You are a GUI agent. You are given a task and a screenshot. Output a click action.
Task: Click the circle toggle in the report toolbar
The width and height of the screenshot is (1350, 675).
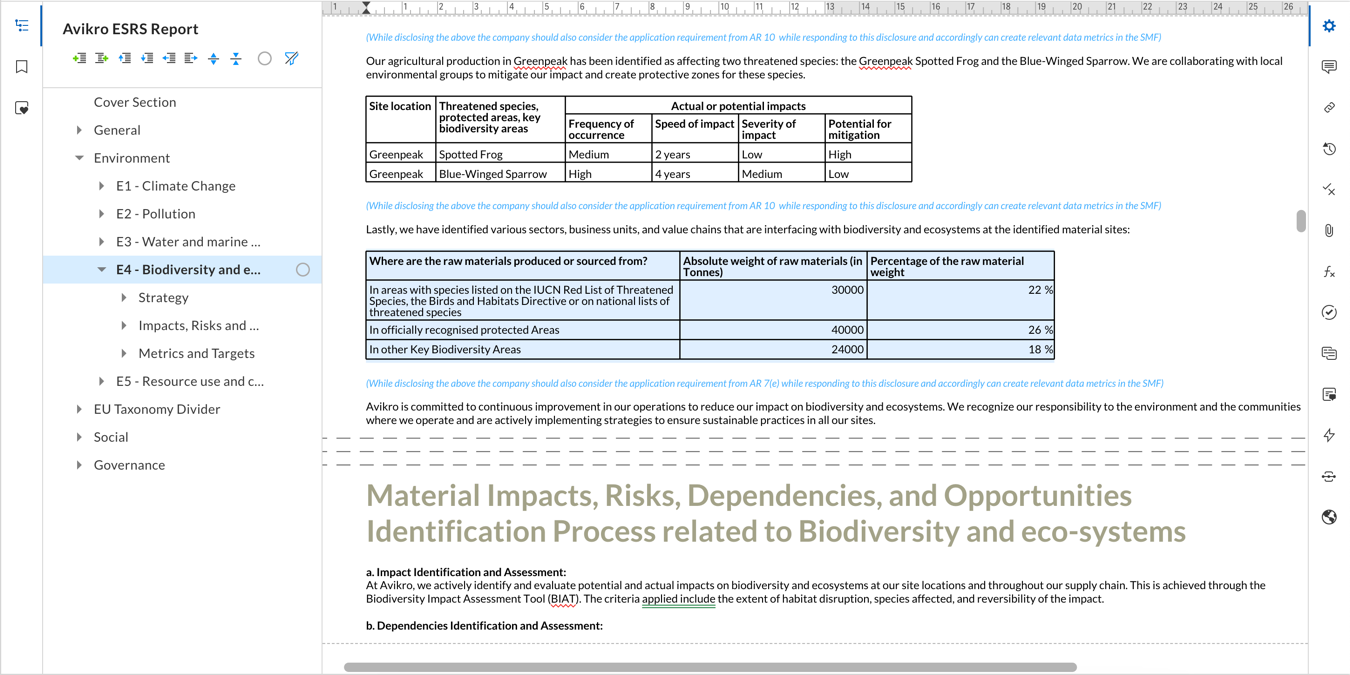pos(264,58)
